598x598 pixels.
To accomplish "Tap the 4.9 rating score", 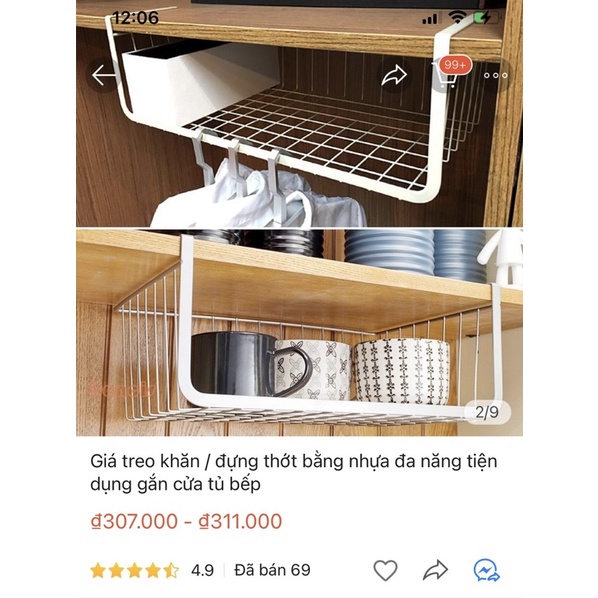I will pyautogui.click(x=202, y=570).
